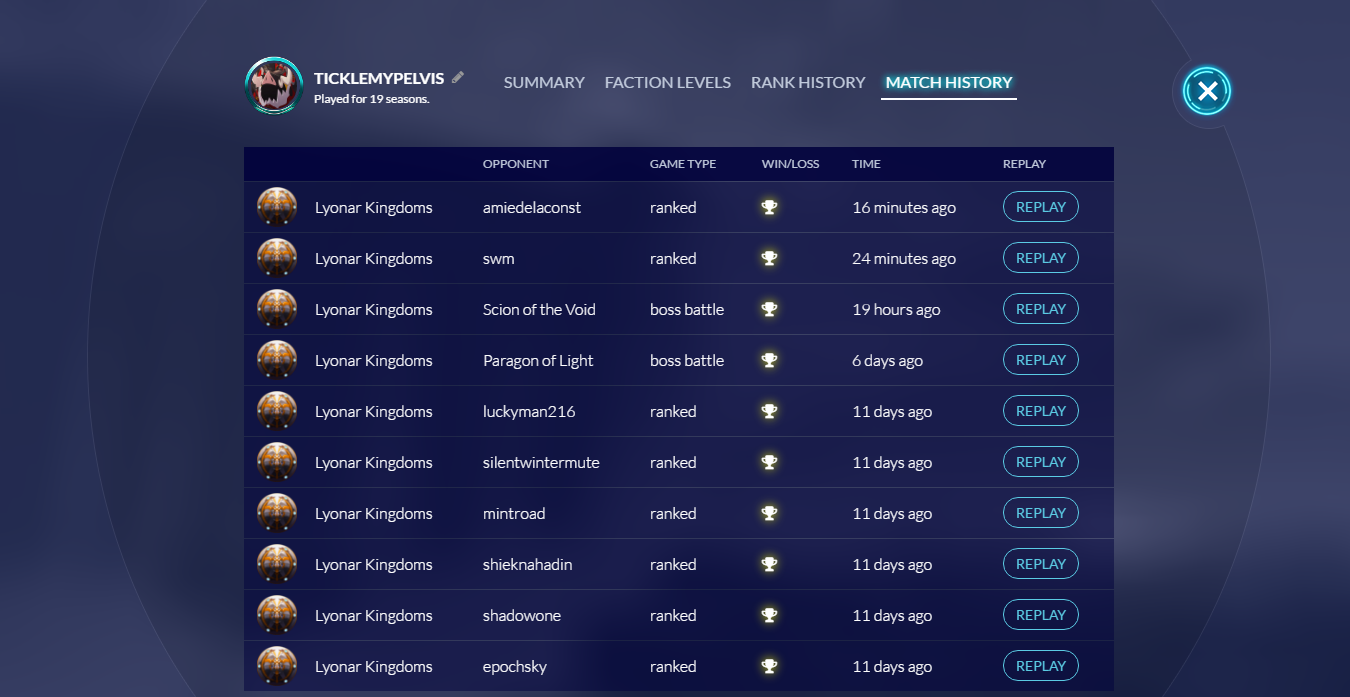This screenshot has width=1350, height=697.
Task: Switch to the Summary tab
Action: [x=544, y=83]
